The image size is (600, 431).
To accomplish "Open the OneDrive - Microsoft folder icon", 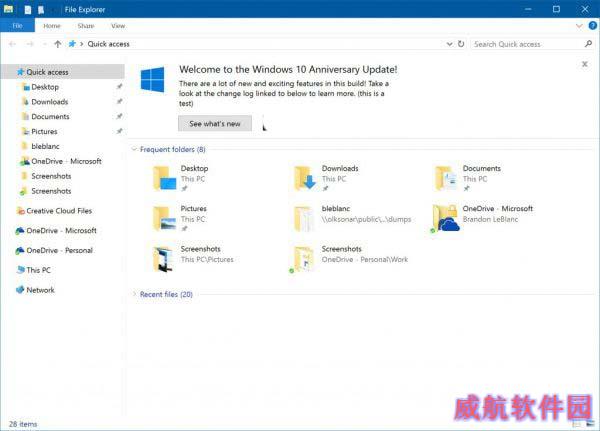I will coord(445,218).
